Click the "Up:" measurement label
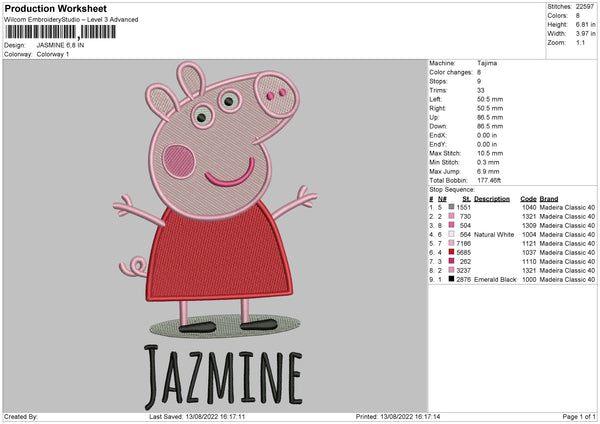This screenshot has height=424, width=600. point(434,117)
